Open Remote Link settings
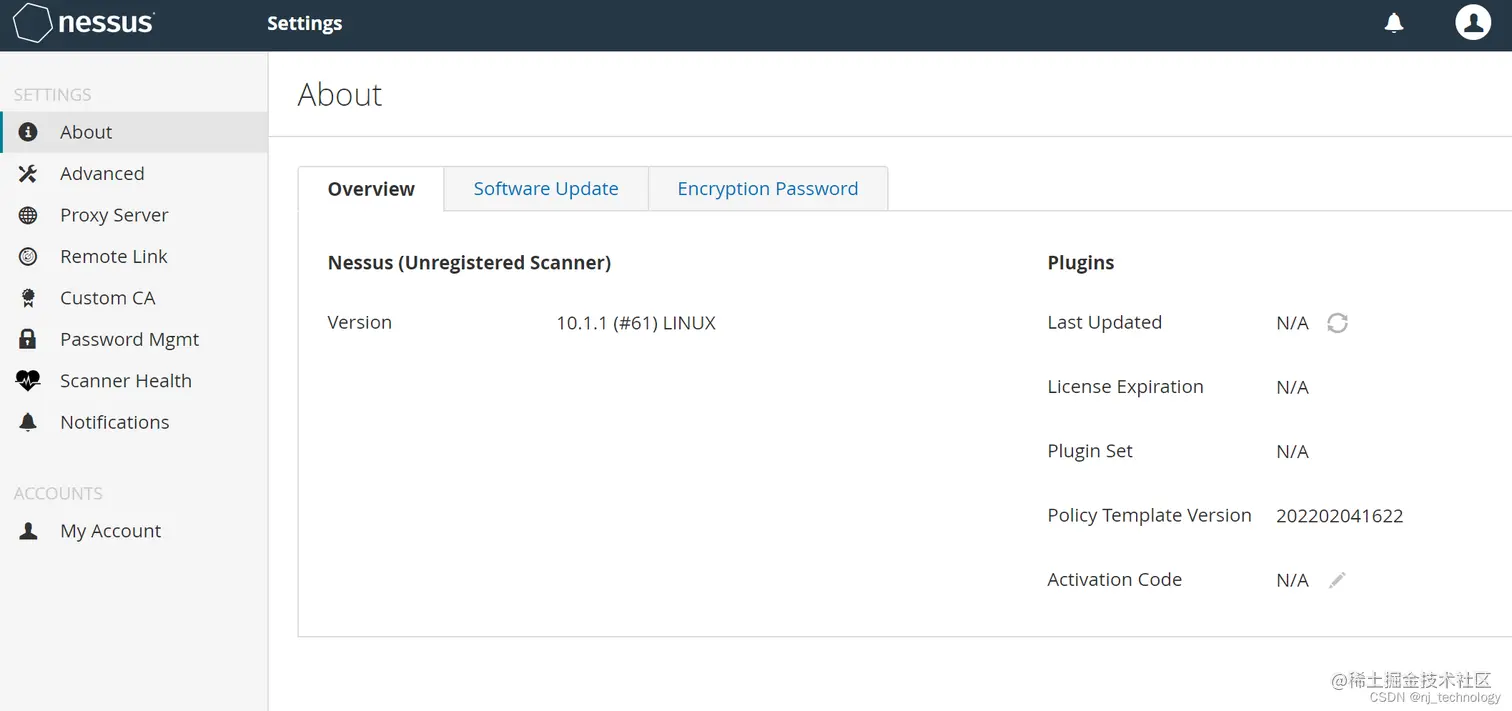1512x711 pixels. (134, 257)
